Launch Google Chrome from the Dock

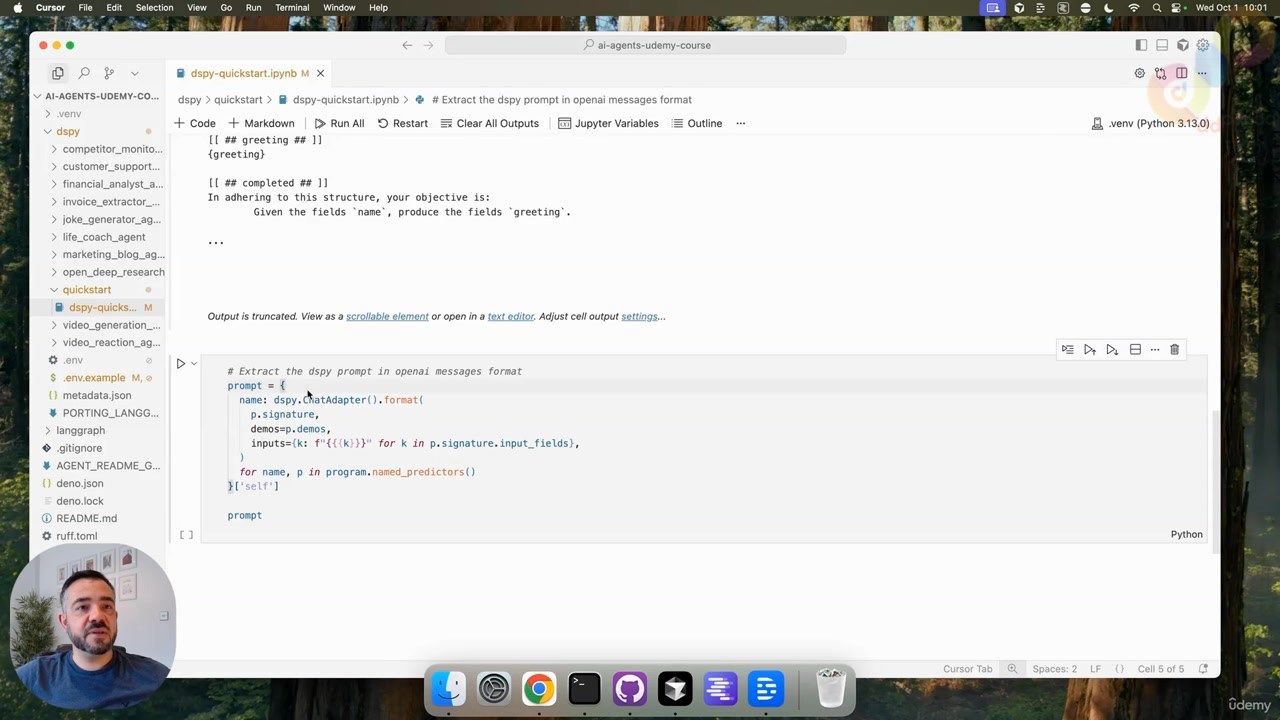coord(539,689)
